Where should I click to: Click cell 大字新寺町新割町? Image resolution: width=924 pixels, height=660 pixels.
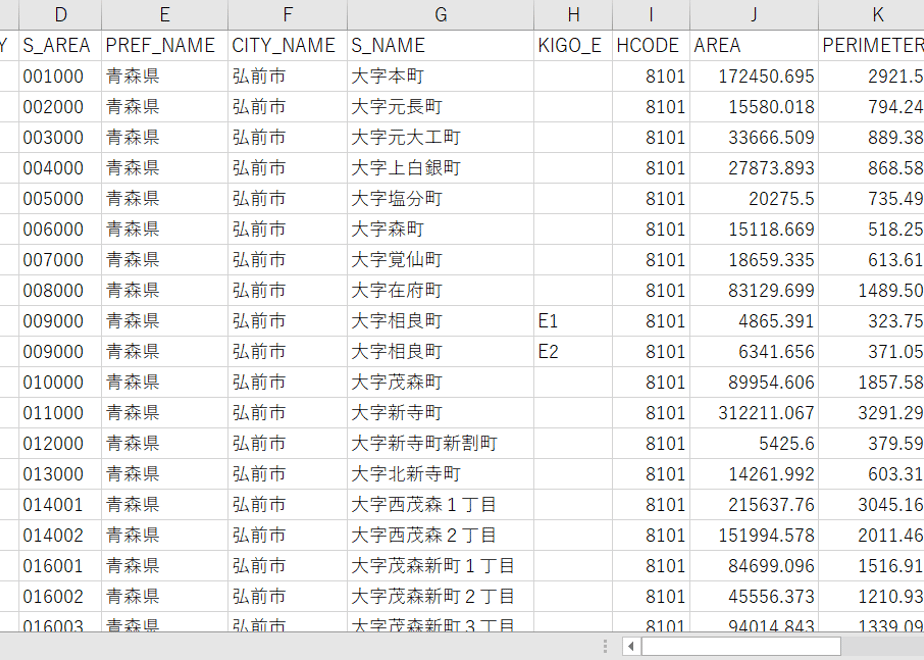click(x=440, y=444)
